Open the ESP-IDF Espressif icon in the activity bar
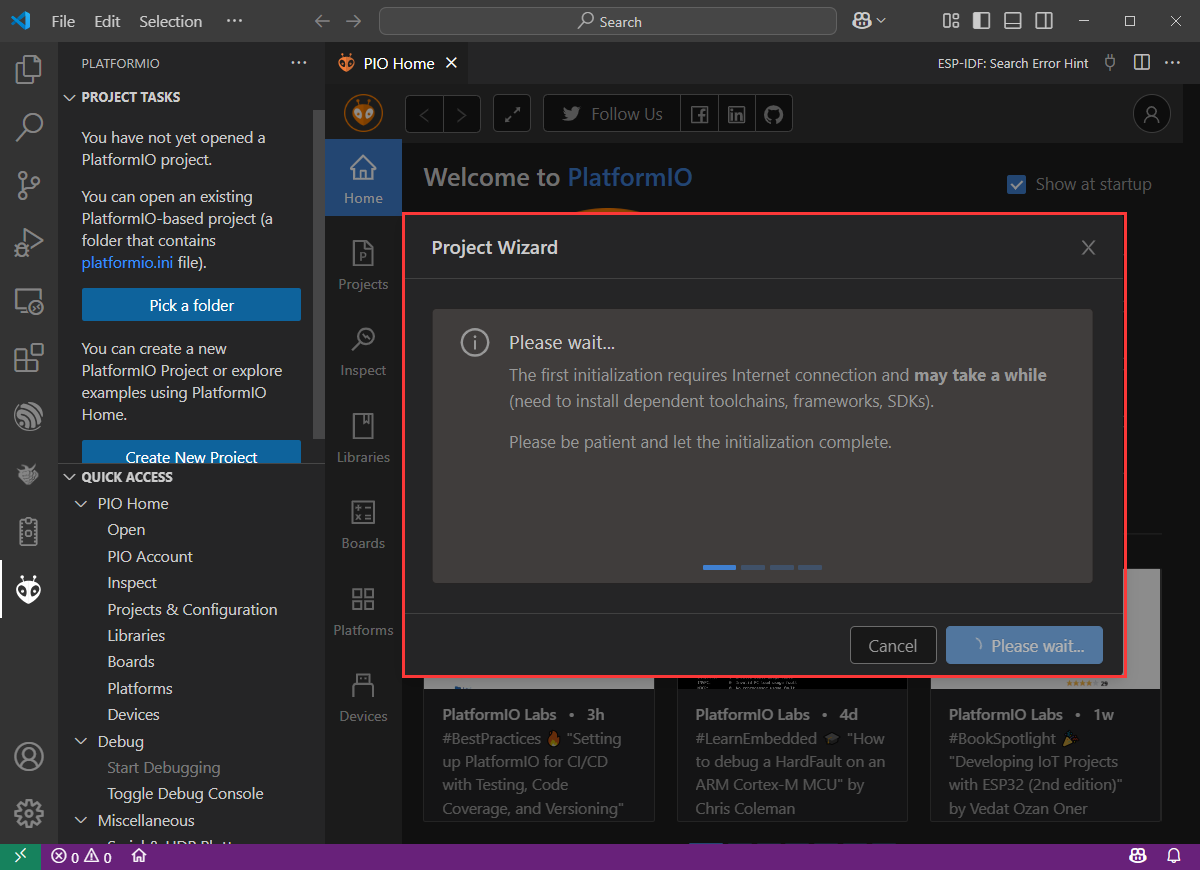The image size is (1200, 870). pyautogui.click(x=29, y=416)
